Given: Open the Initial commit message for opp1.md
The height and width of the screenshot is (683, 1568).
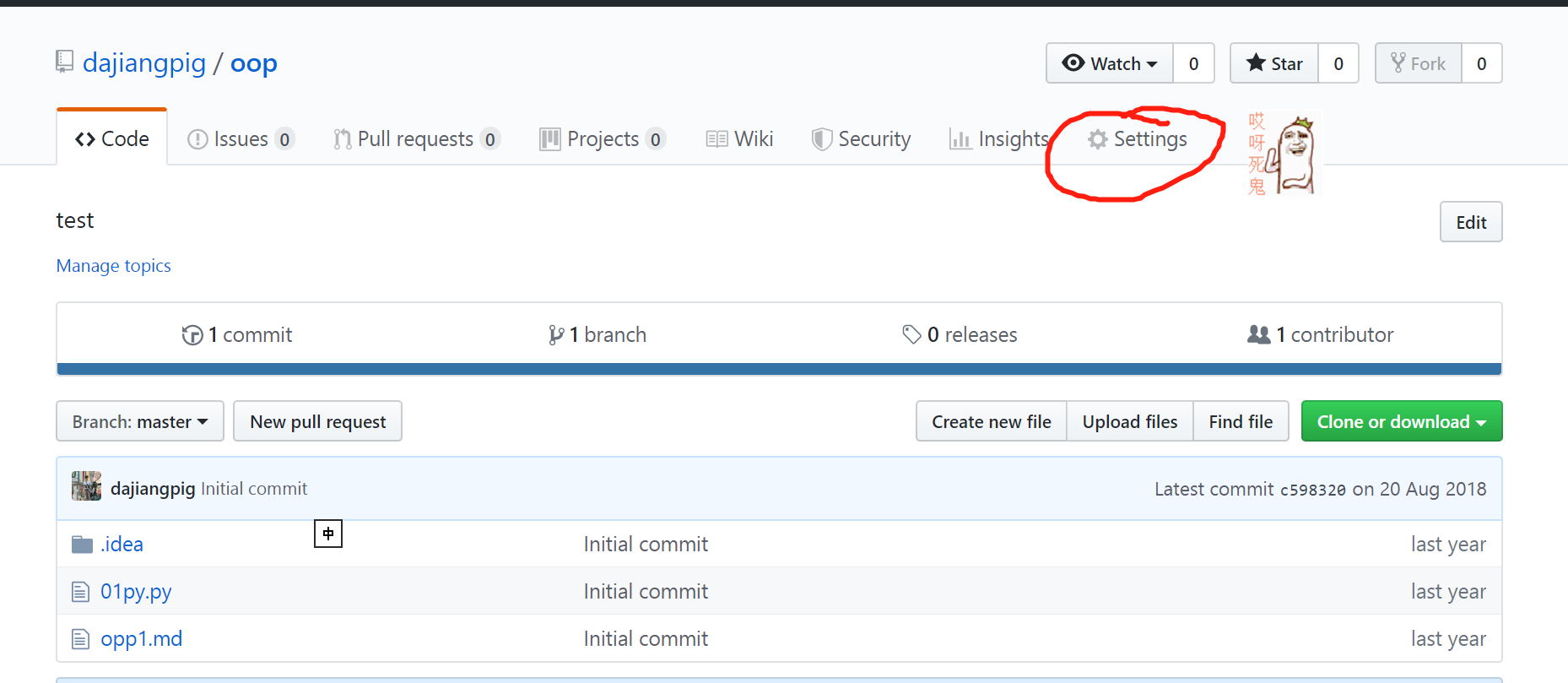Looking at the screenshot, I should tap(646, 639).
